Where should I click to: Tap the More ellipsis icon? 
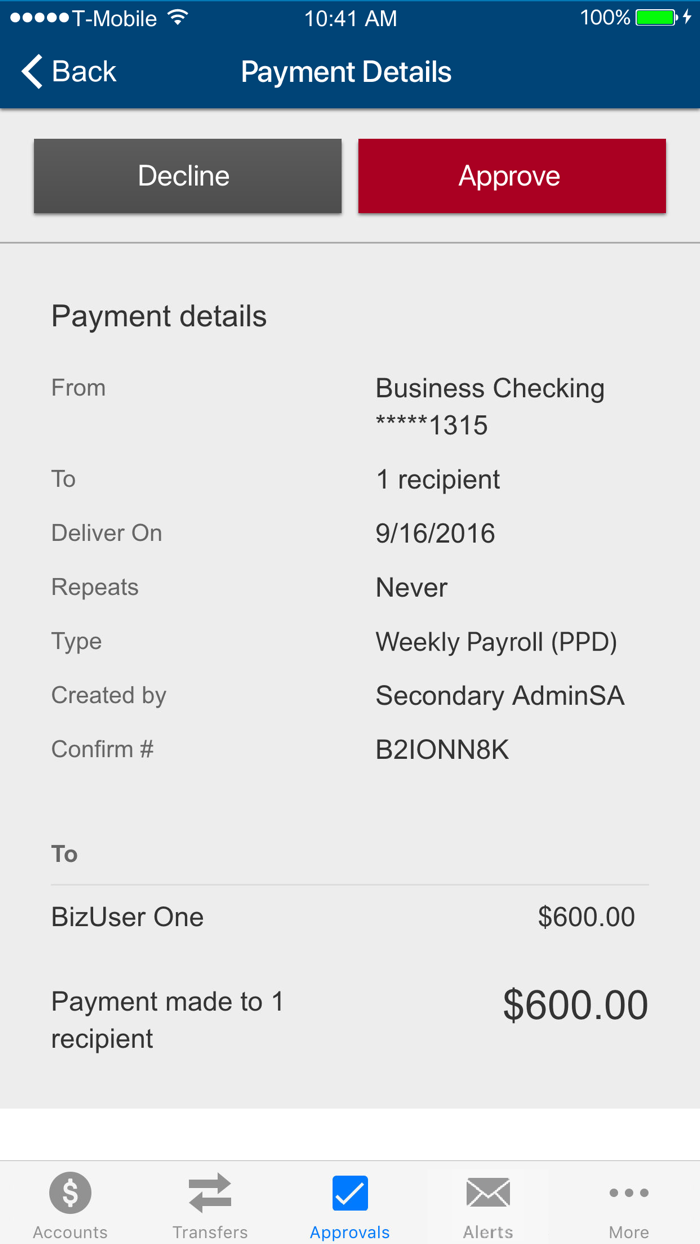click(x=629, y=1192)
